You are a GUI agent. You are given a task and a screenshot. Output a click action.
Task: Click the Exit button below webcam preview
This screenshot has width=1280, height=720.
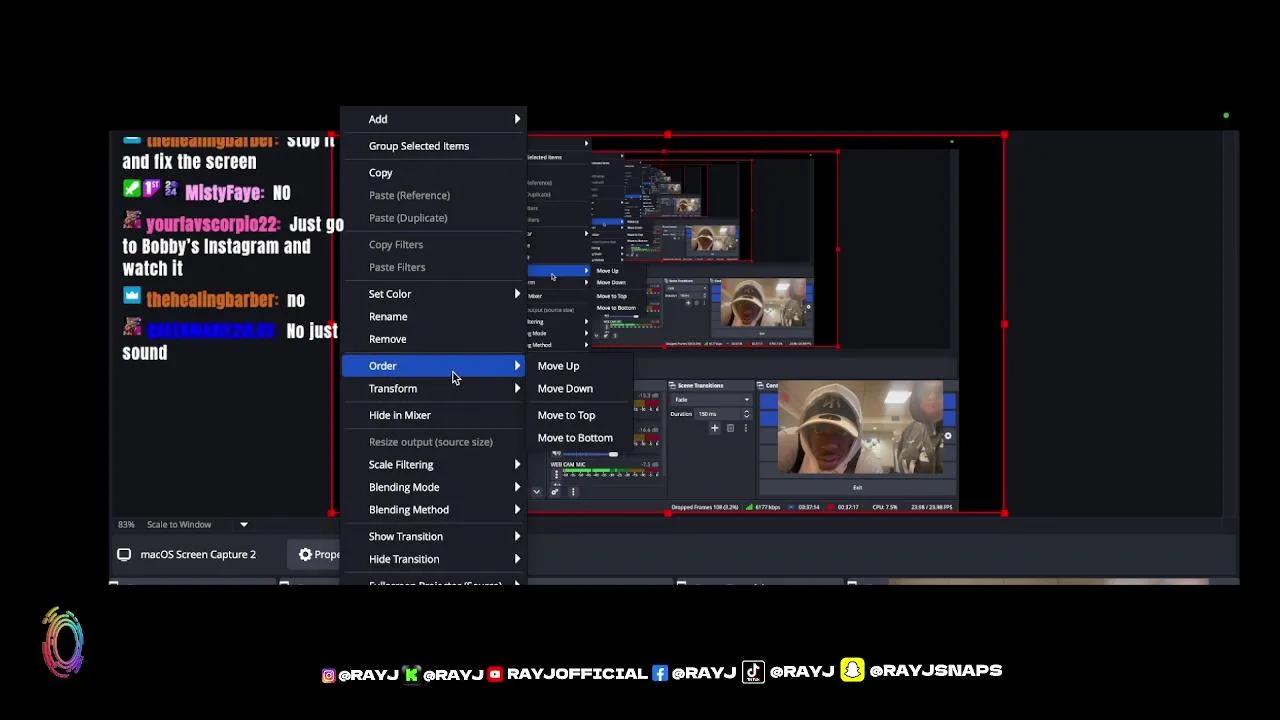coord(857,488)
